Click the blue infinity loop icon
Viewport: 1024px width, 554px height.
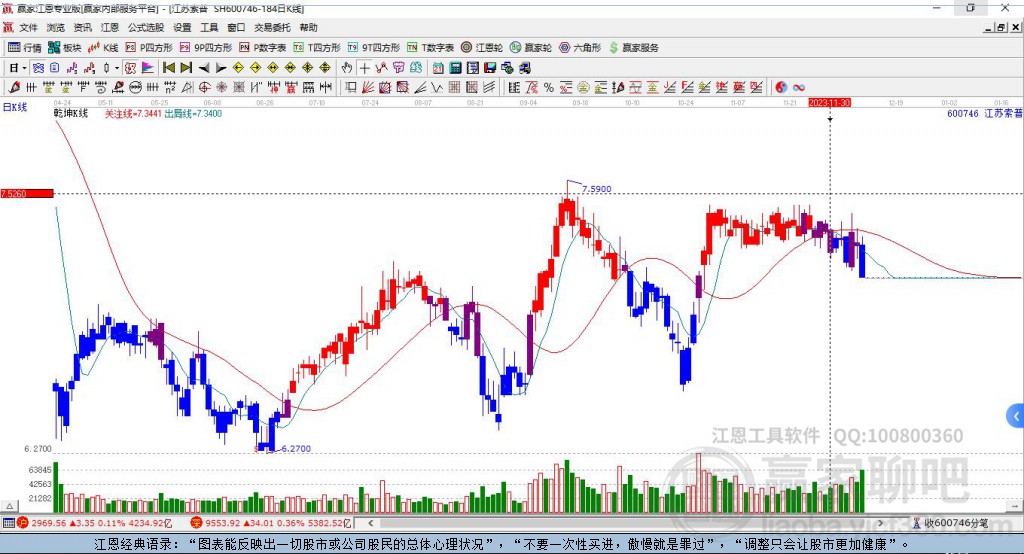tap(799, 87)
